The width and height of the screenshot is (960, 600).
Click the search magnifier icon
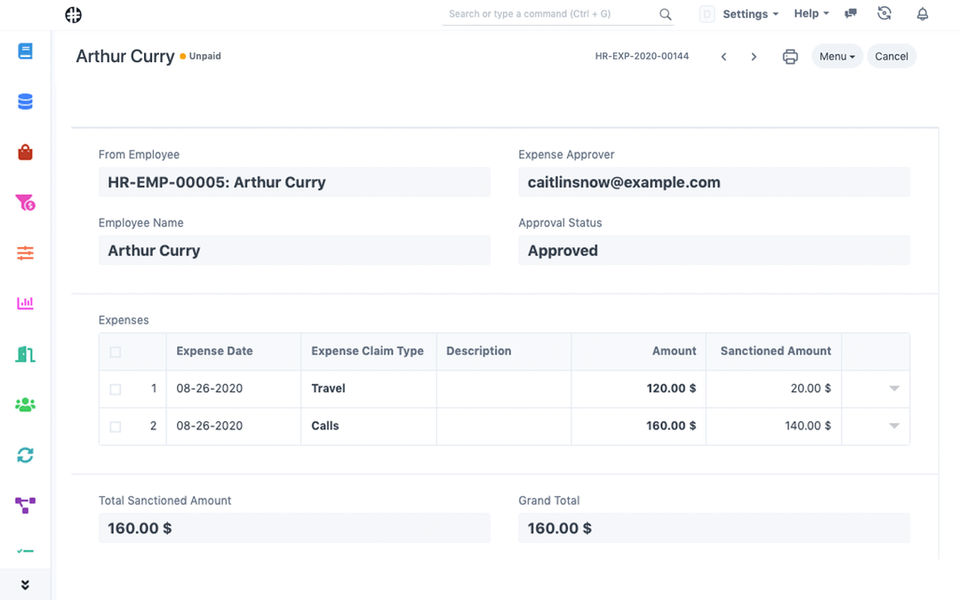click(x=666, y=14)
